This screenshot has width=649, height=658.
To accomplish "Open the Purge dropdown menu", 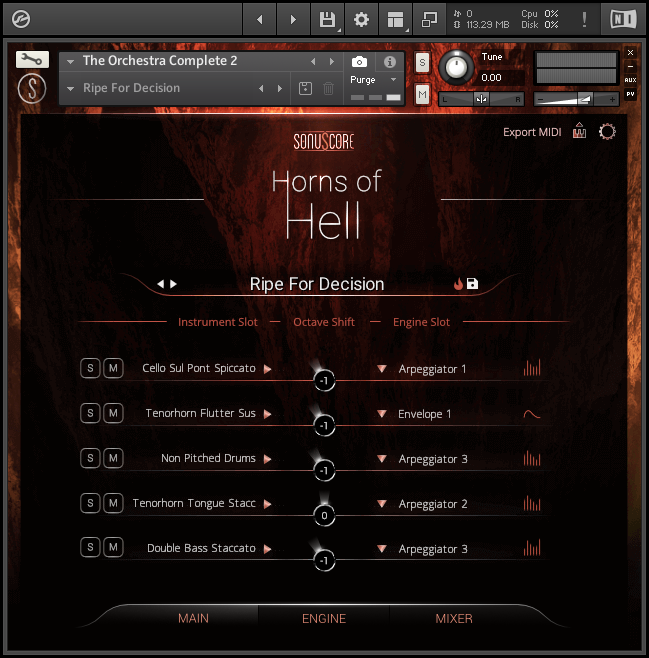I will (x=373, y=80).
